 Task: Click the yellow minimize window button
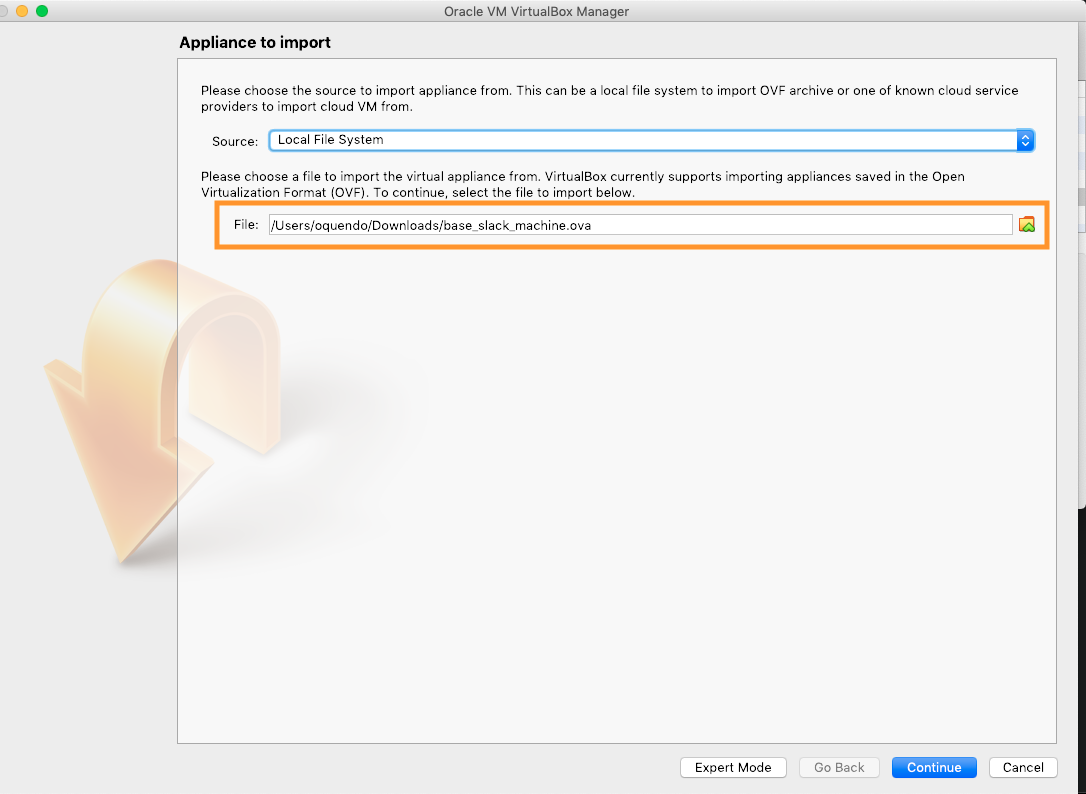click(x=22, y=11)
